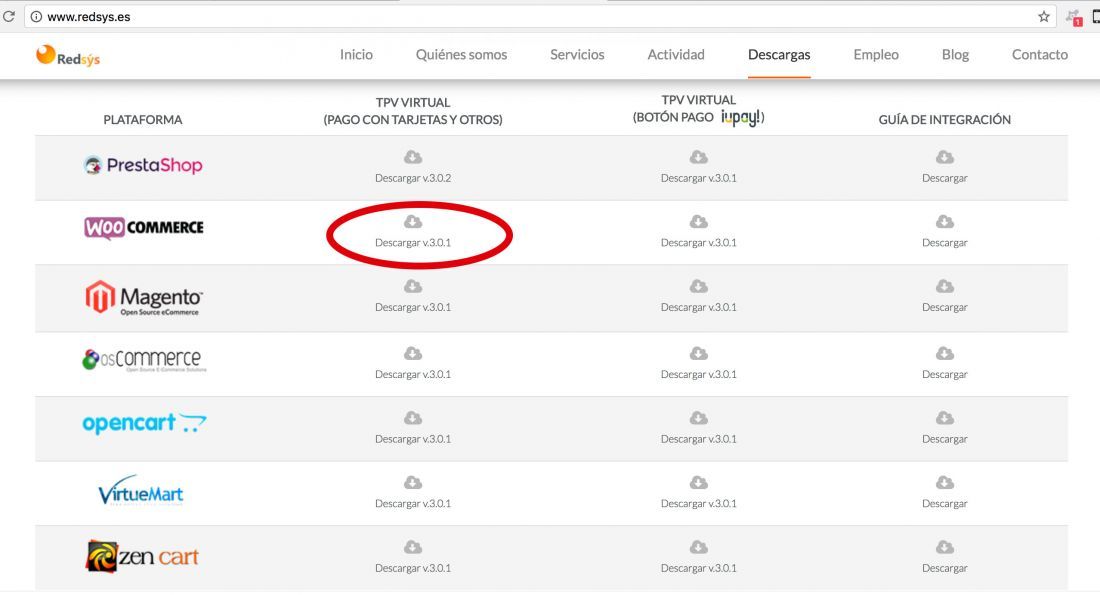Click the Magento integration guide cloud icon
The image size is (1100, 595).
[945, 286]
